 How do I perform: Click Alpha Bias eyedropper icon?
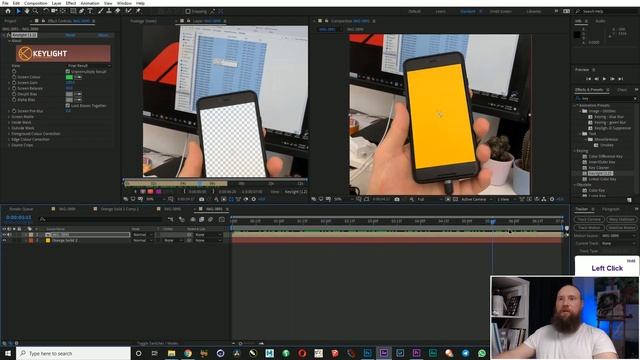tap(78, 100)
